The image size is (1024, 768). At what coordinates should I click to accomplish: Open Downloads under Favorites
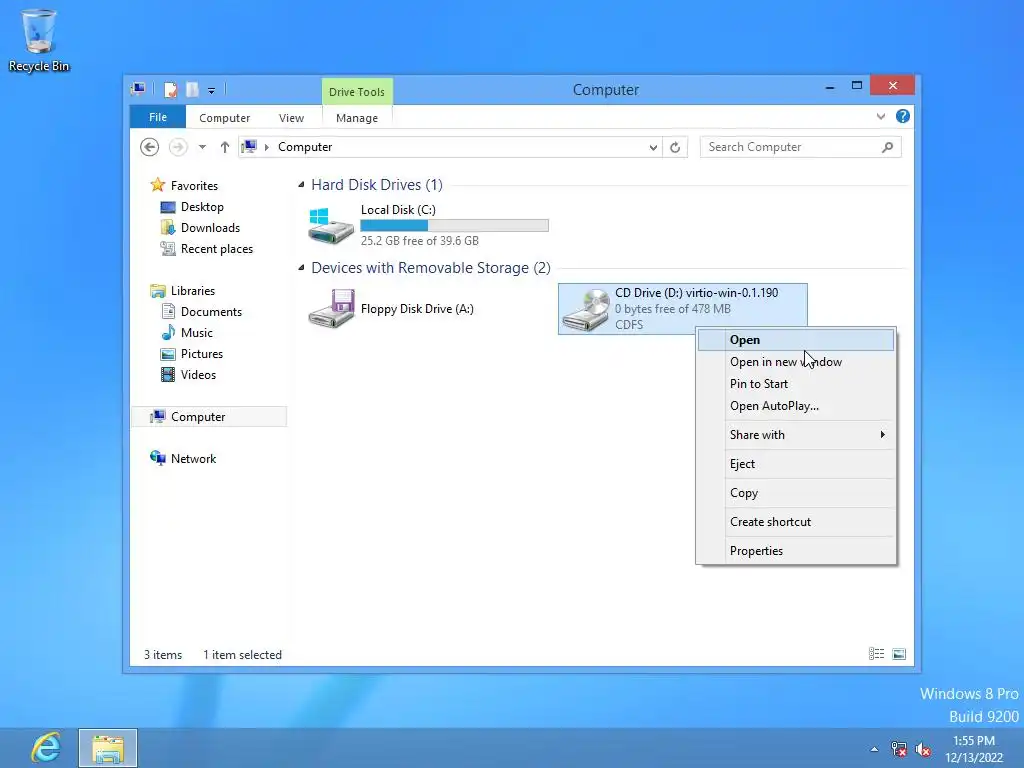pyautogui.click(x=210, y=228)
